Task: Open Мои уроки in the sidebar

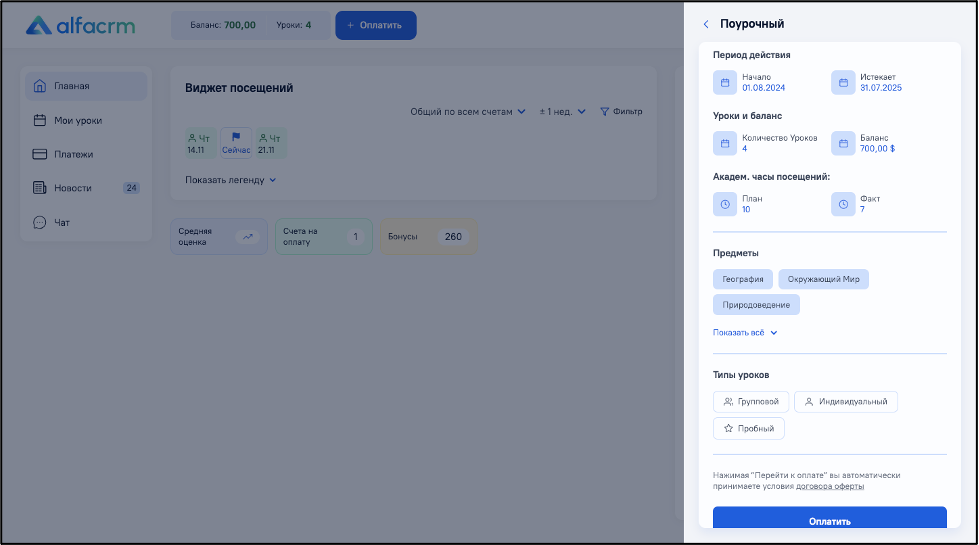Action: 86,120
